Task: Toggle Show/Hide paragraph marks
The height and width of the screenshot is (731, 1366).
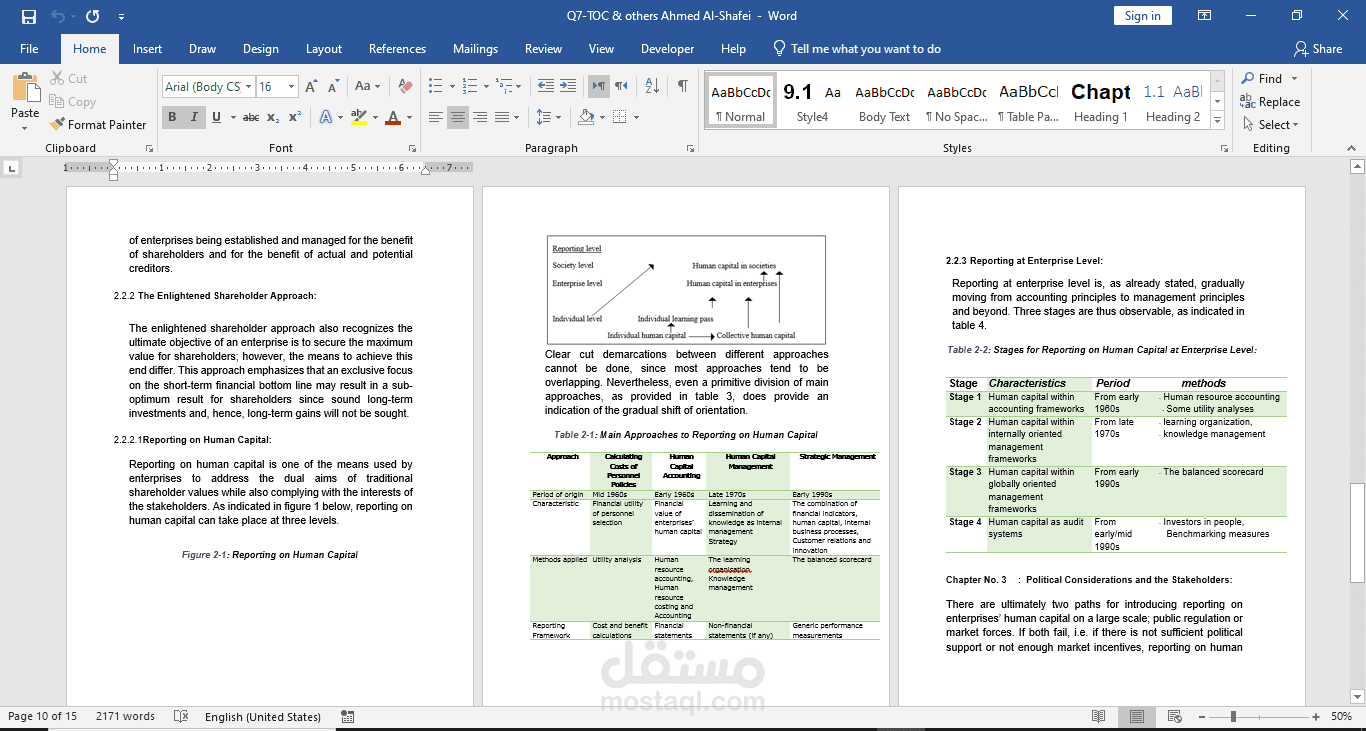Action: coord(682,87)
